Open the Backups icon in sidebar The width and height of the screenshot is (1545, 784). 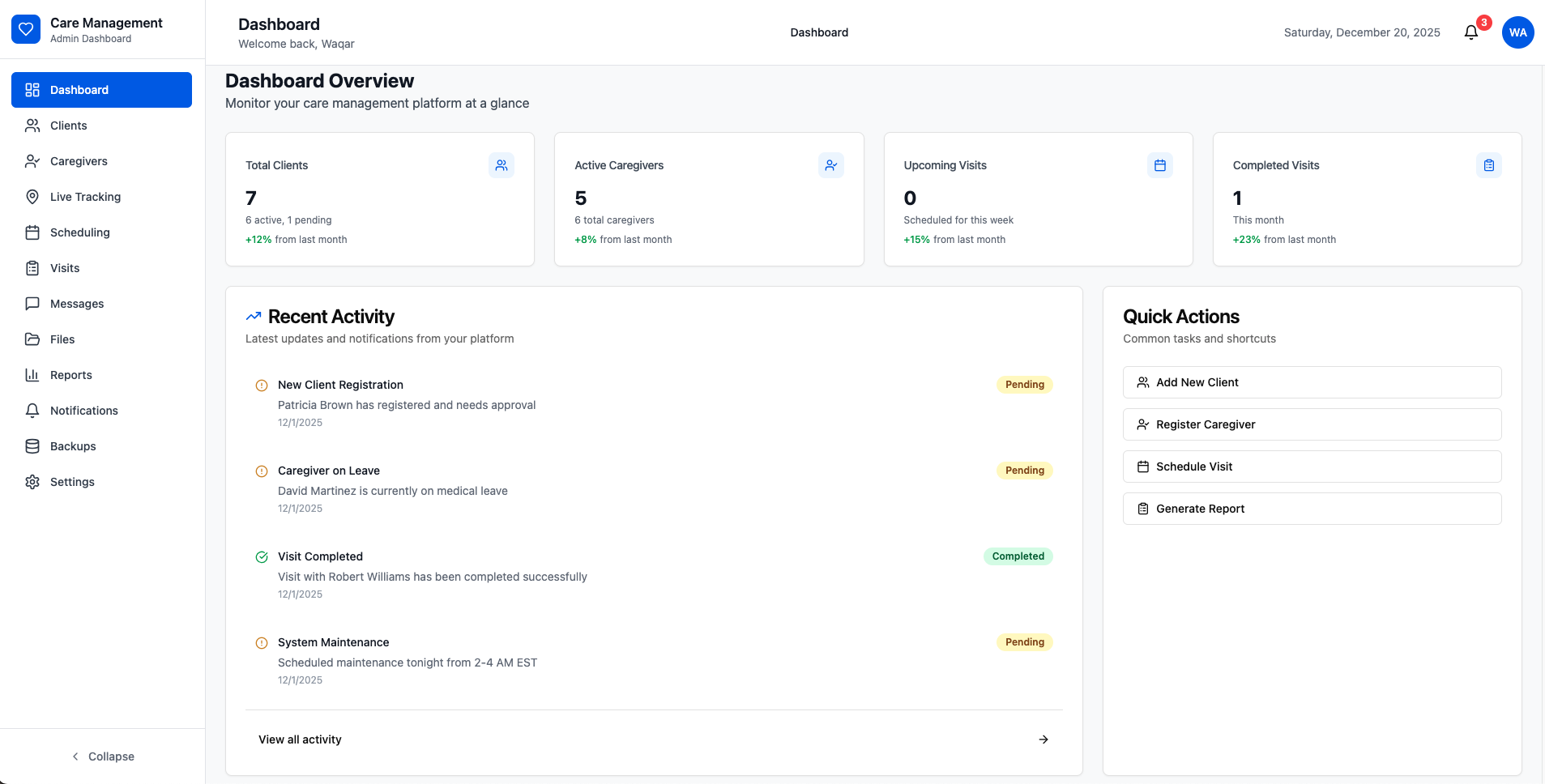pos(32,446)
